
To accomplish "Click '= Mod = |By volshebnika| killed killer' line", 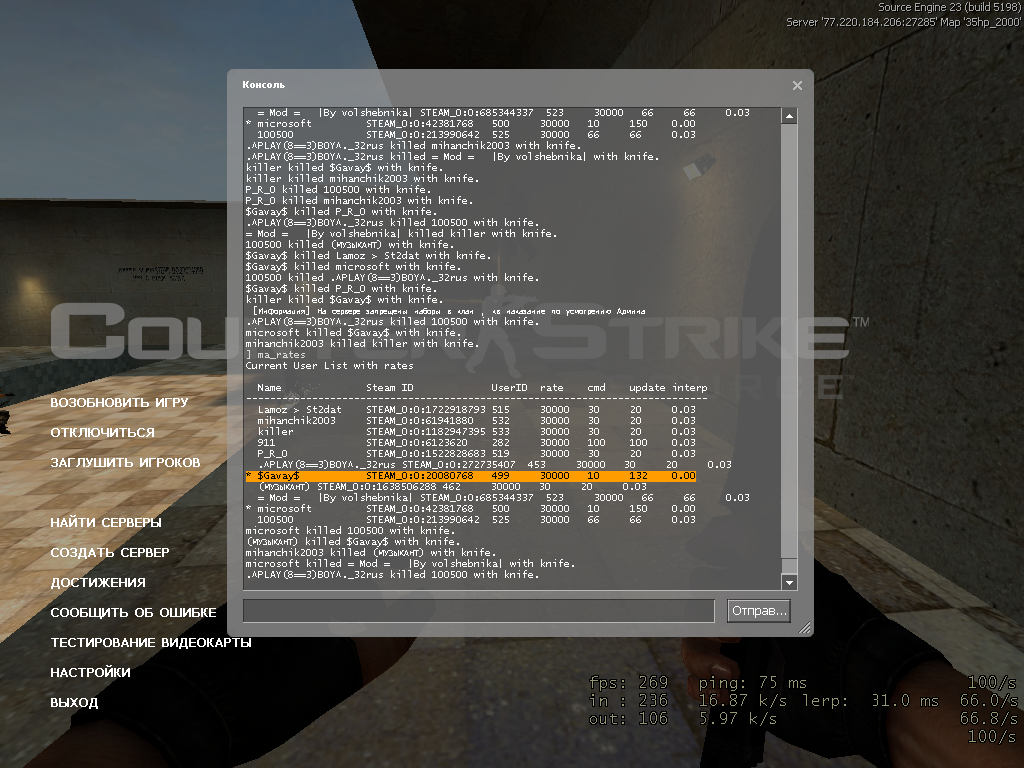I will pyautogui.click(x=402, y=233).
